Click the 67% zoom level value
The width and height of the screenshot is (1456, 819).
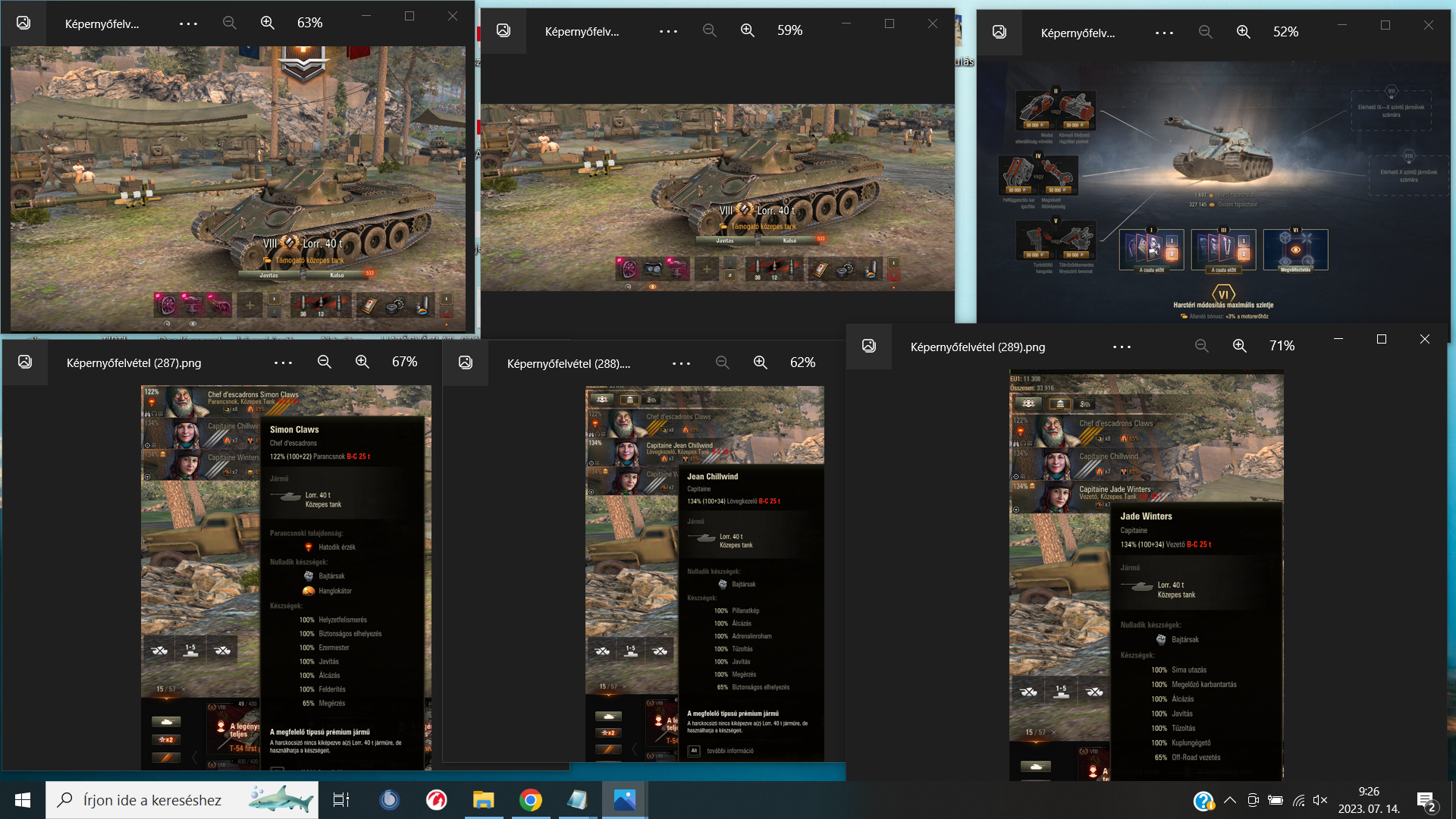405,362
